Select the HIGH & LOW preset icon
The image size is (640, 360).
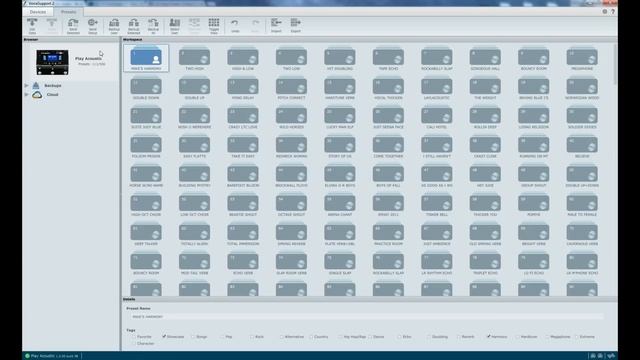(x=243, y=57)
